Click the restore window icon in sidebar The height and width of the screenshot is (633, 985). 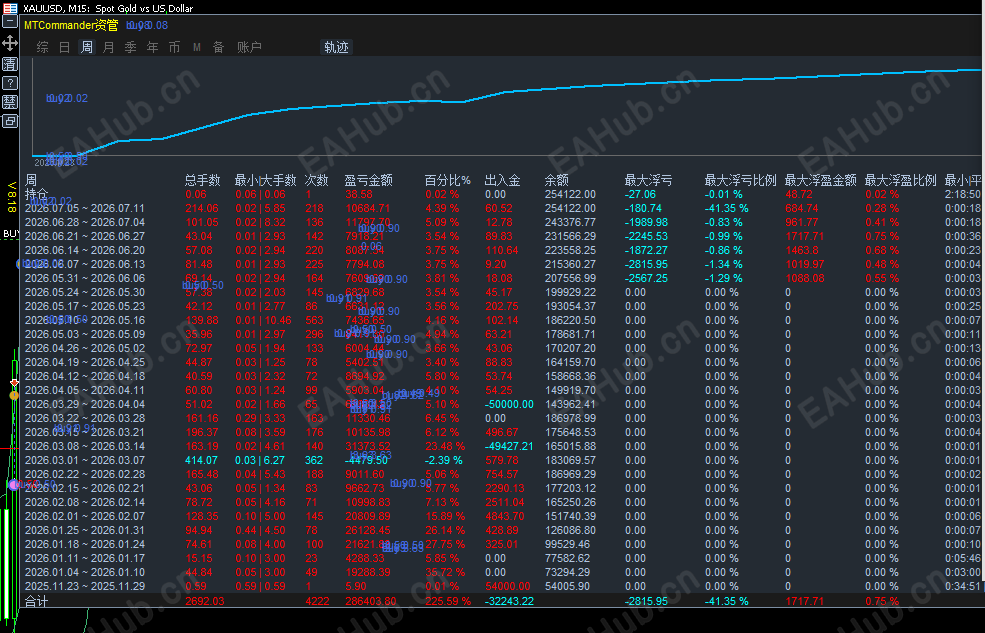[10, 121]
